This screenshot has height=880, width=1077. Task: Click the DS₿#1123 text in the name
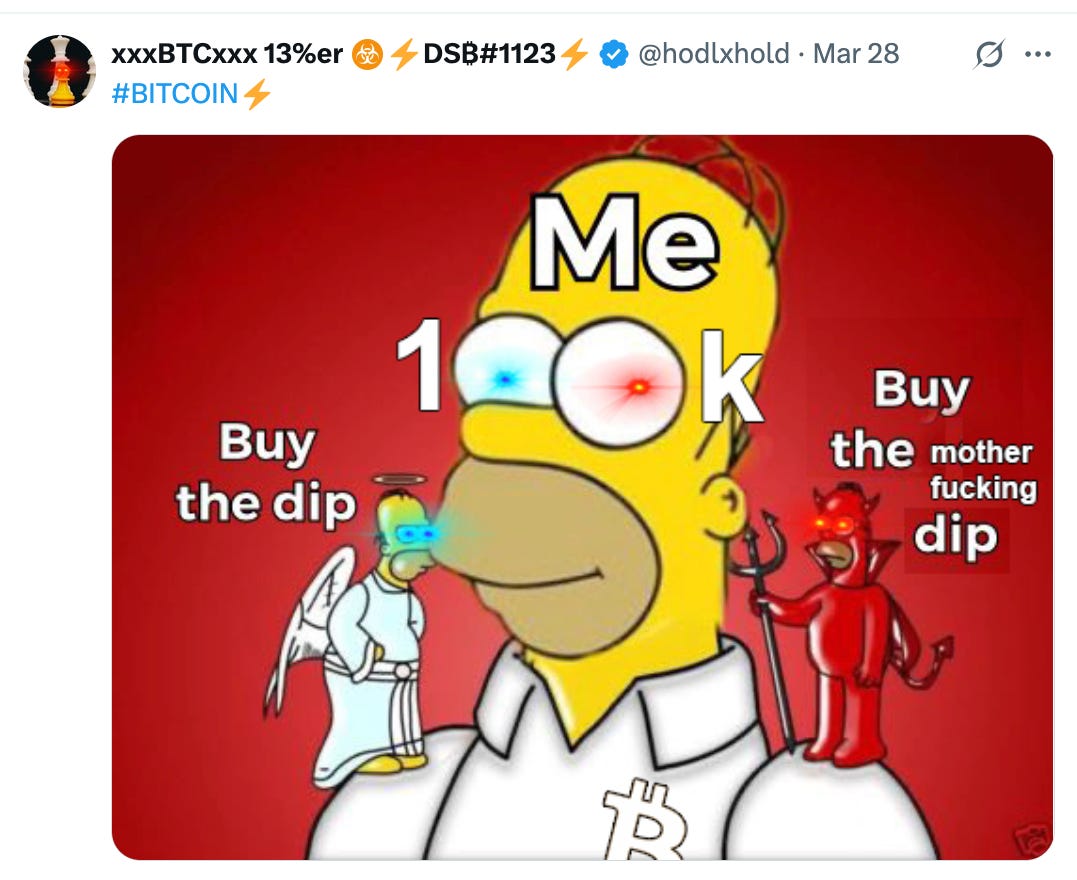coord(489,54)
